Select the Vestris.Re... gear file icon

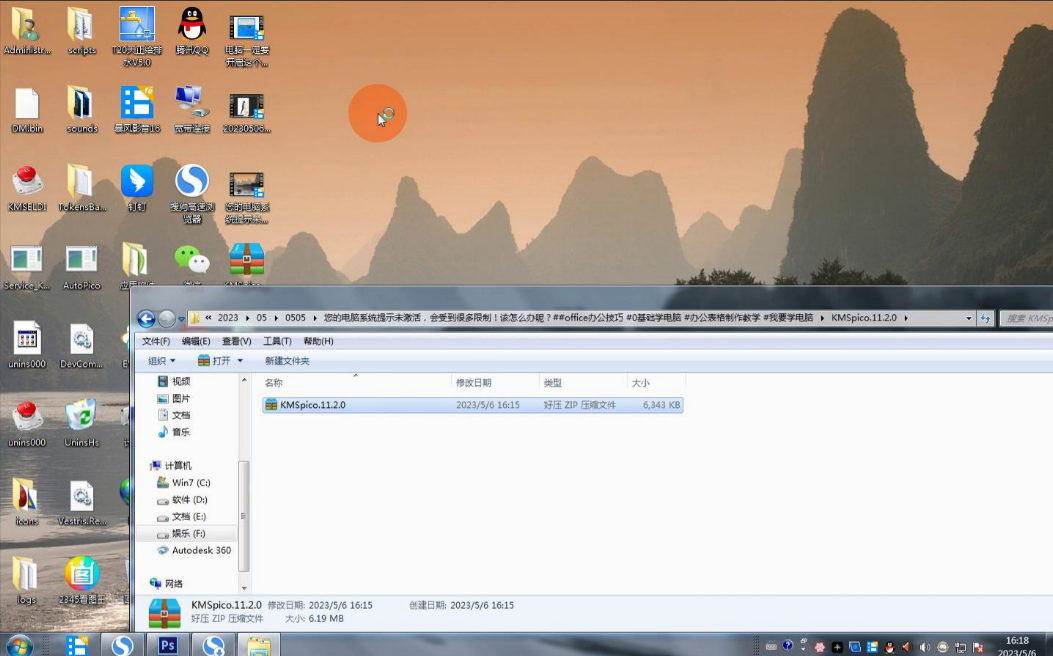tap(81, 502)
